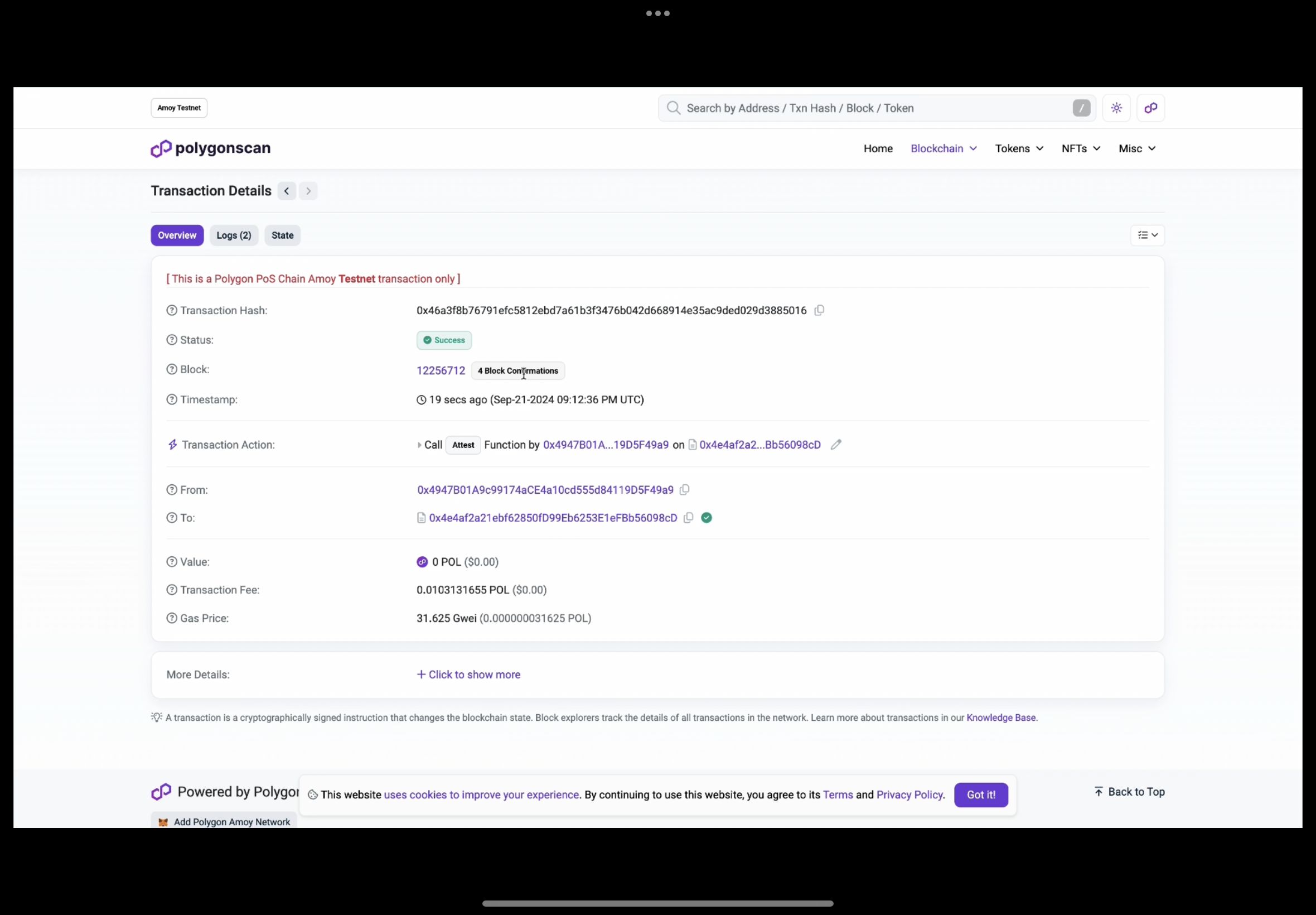Viewport: 1316px width, 915px height.
Task: Select the Overview tab
Action: tap(177, 235)
